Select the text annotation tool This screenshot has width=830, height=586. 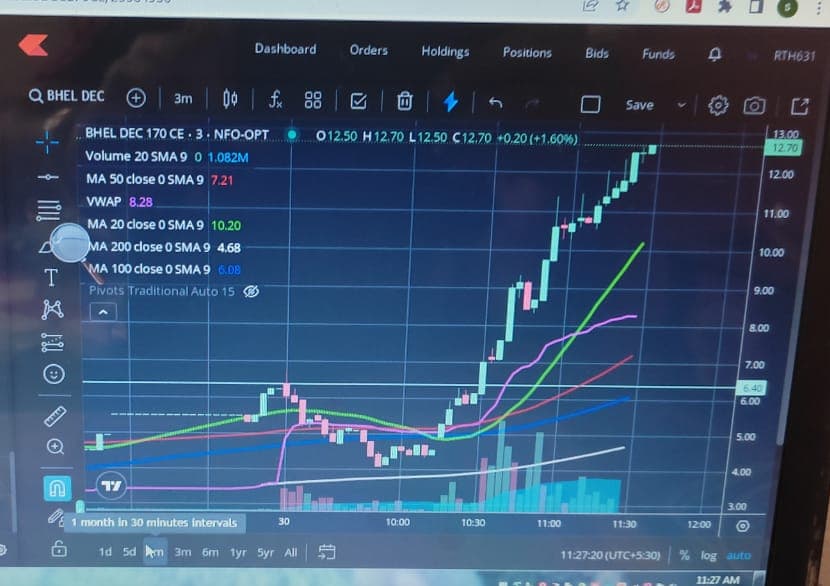(x=51, y=277)
